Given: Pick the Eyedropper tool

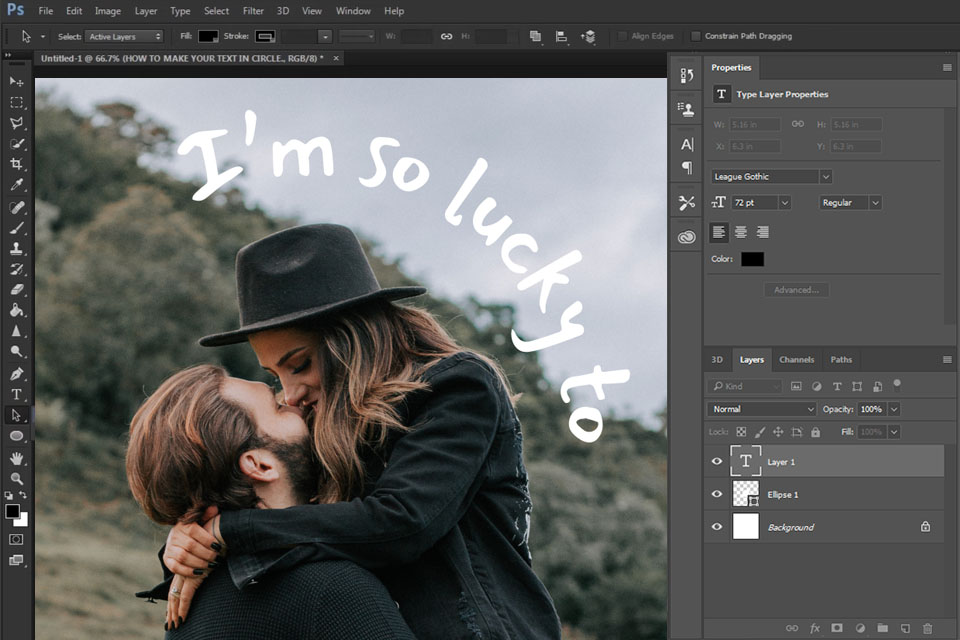Looking at the screenshot, I should click(x=16, y=185).
